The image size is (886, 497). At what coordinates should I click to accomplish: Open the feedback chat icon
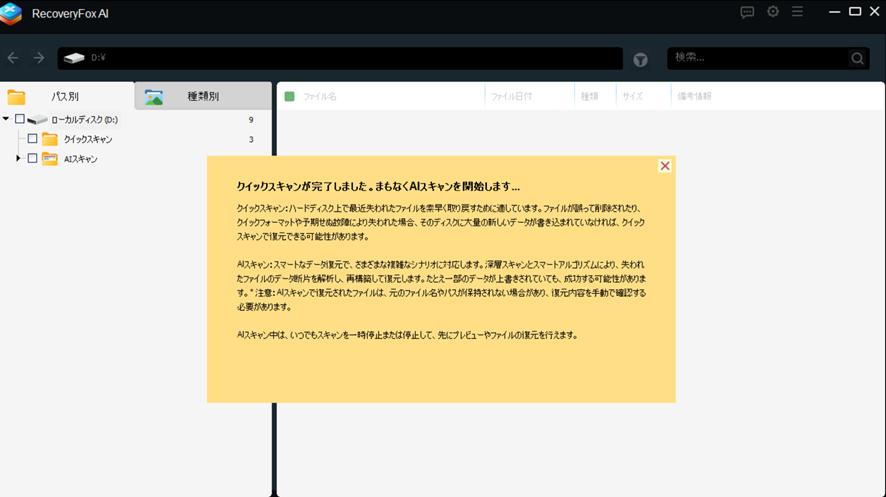747,12
